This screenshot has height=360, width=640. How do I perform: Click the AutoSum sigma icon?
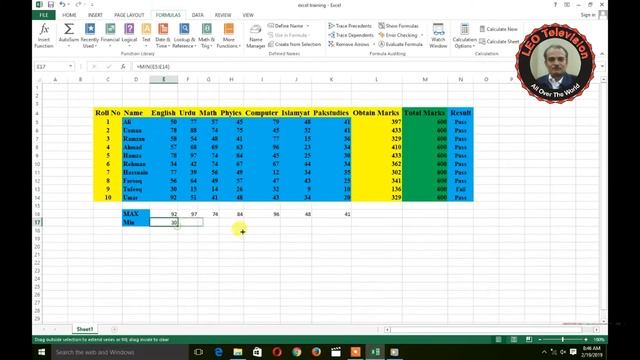pos(69,29)
